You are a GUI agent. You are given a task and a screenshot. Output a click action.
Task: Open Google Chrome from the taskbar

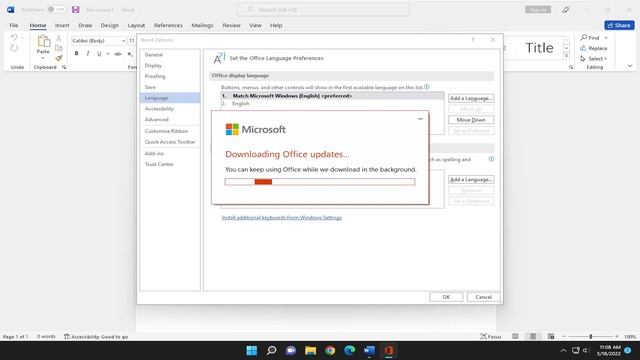(x=330, y=350)
